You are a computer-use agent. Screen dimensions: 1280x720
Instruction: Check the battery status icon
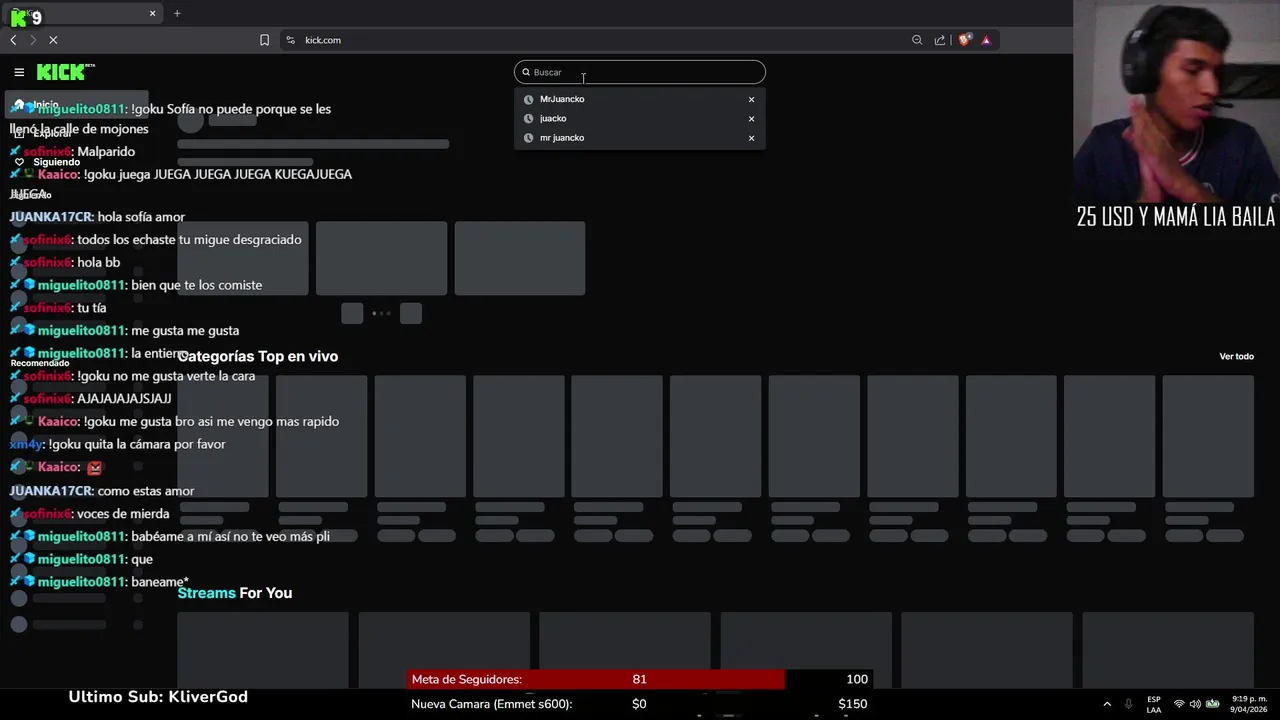point(1213,704)
